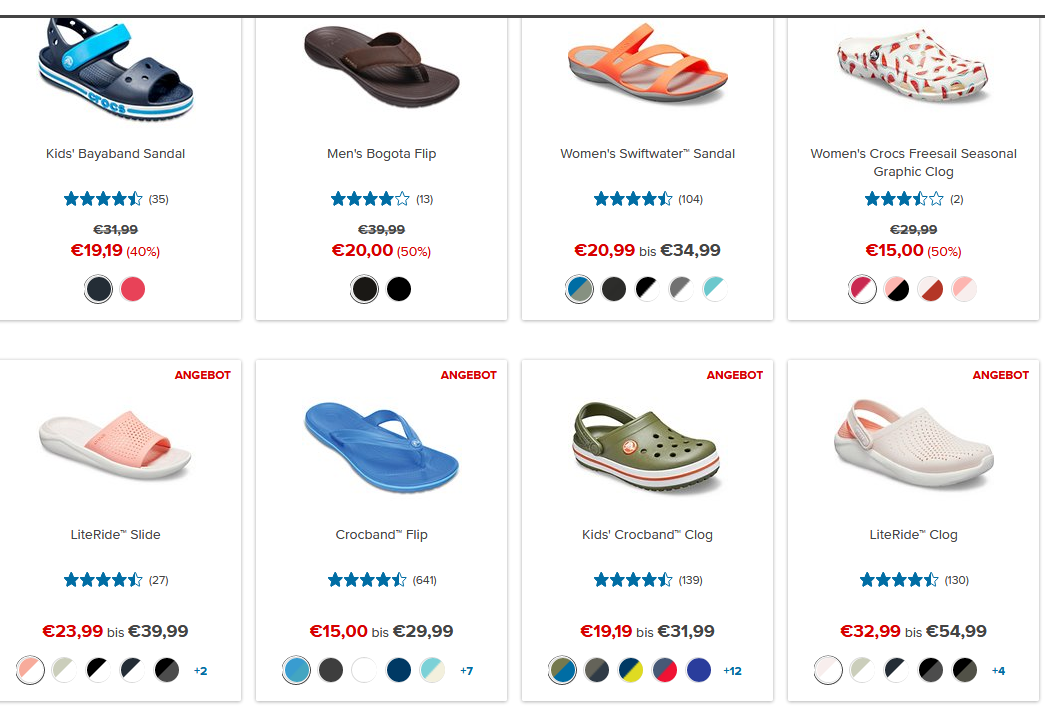This screenshot has width=1045, height=719.
Task: Select solid blue swatch for Kids' Crocband Clog
Action: click(698, 670)
